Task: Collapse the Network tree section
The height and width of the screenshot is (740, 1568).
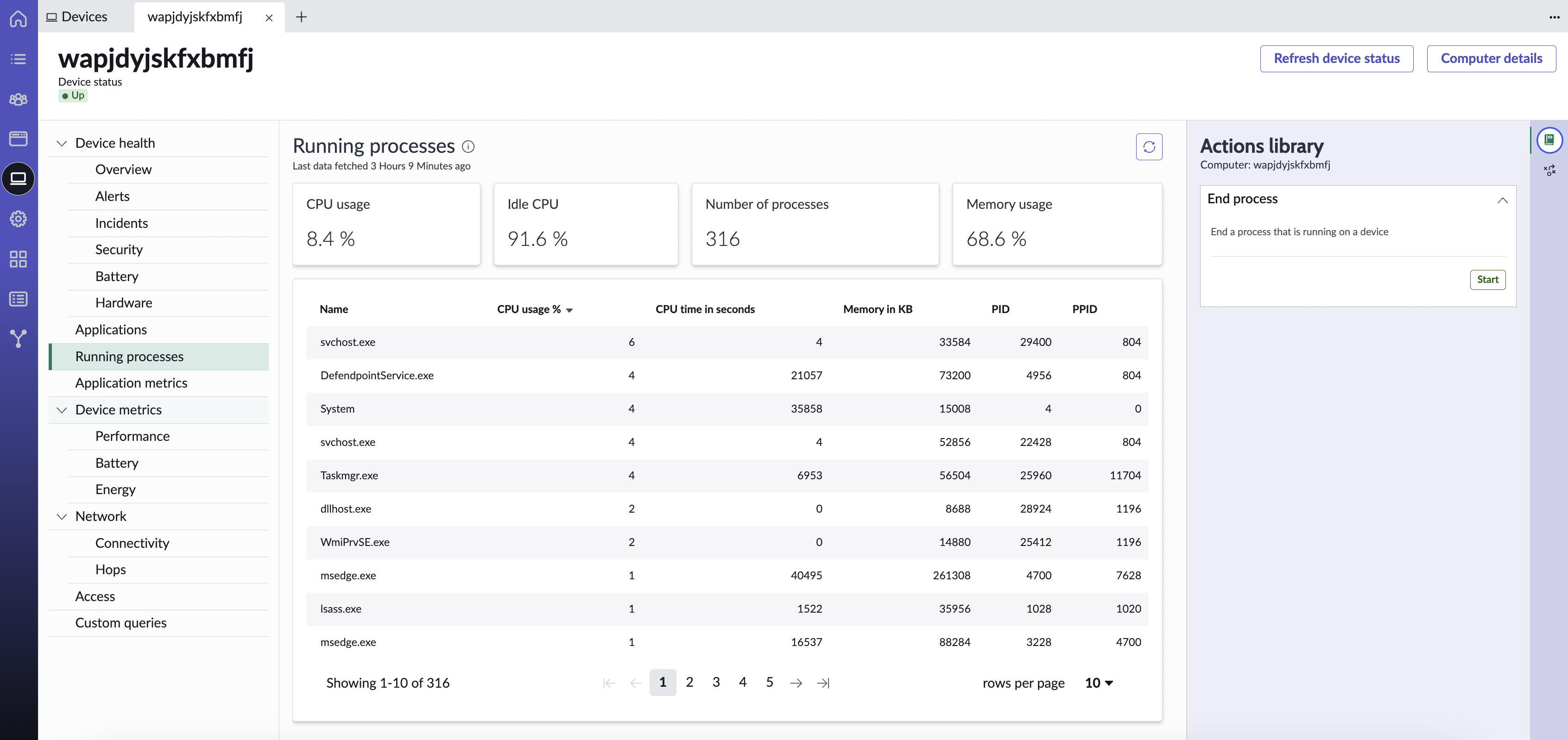Action: pyautogui.click(x=62, y=517)
